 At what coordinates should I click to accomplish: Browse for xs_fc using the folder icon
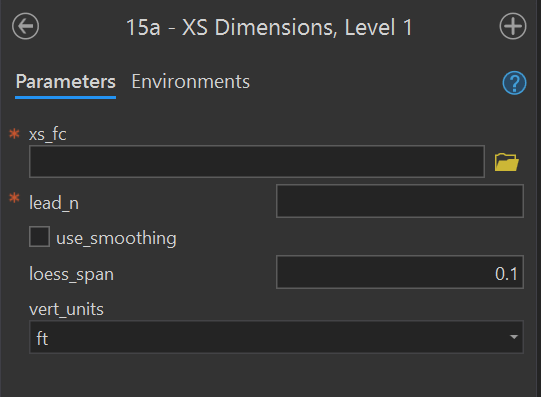tap(506, 162)
